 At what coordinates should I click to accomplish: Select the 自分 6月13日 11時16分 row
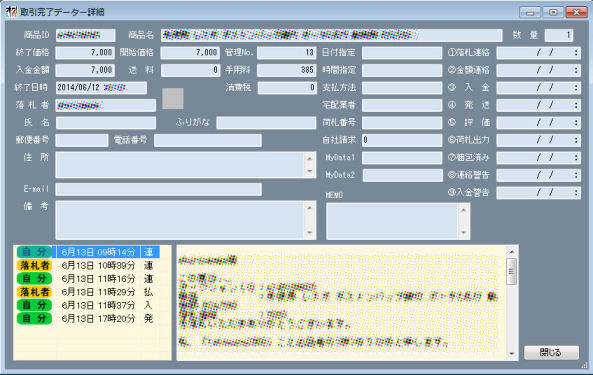[88, 279]
